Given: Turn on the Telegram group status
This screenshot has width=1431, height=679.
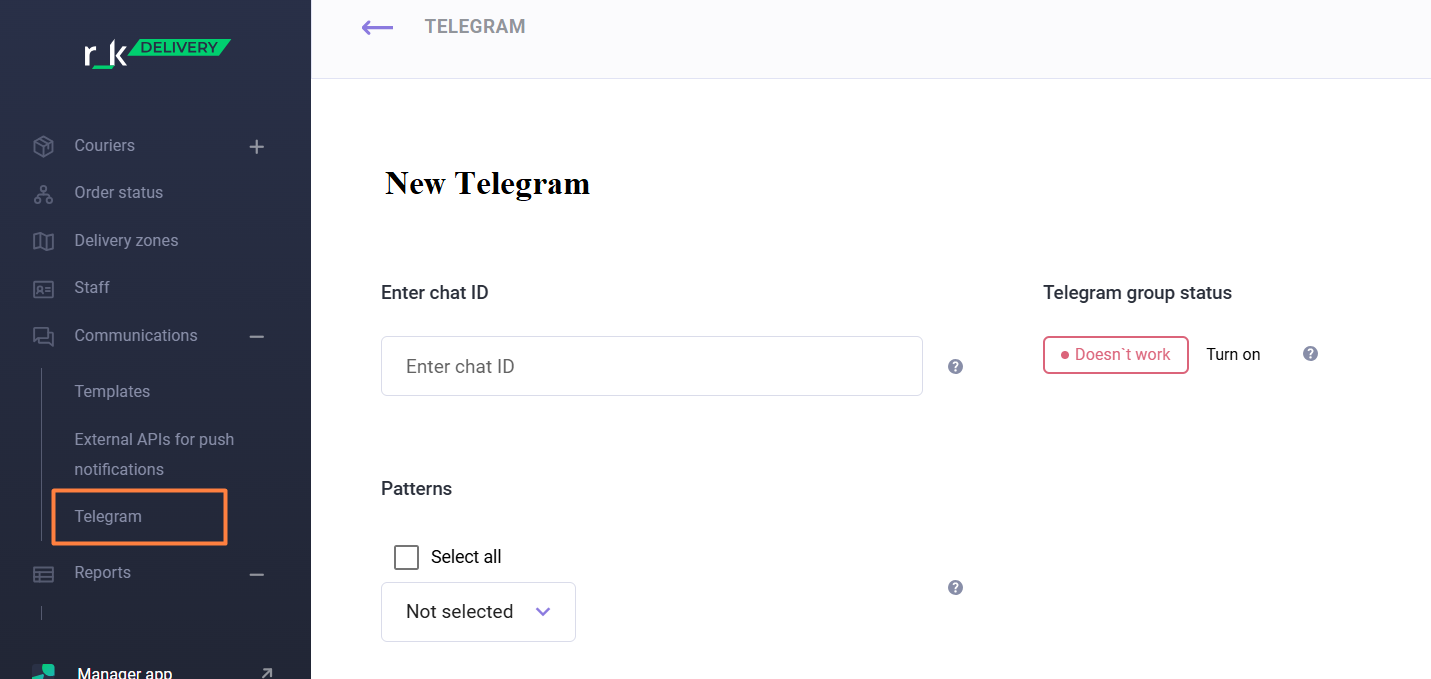Looking at the screenshot, I should click(x=1233, y=355).
